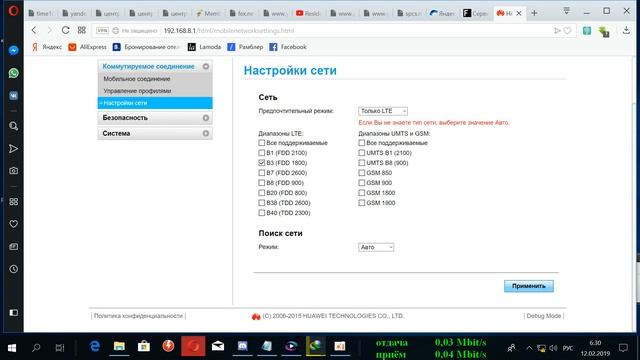Select 'Настройки сети' menu item
Screen dimensions: 640x360
pyautogui.click(x=155, y=103)
